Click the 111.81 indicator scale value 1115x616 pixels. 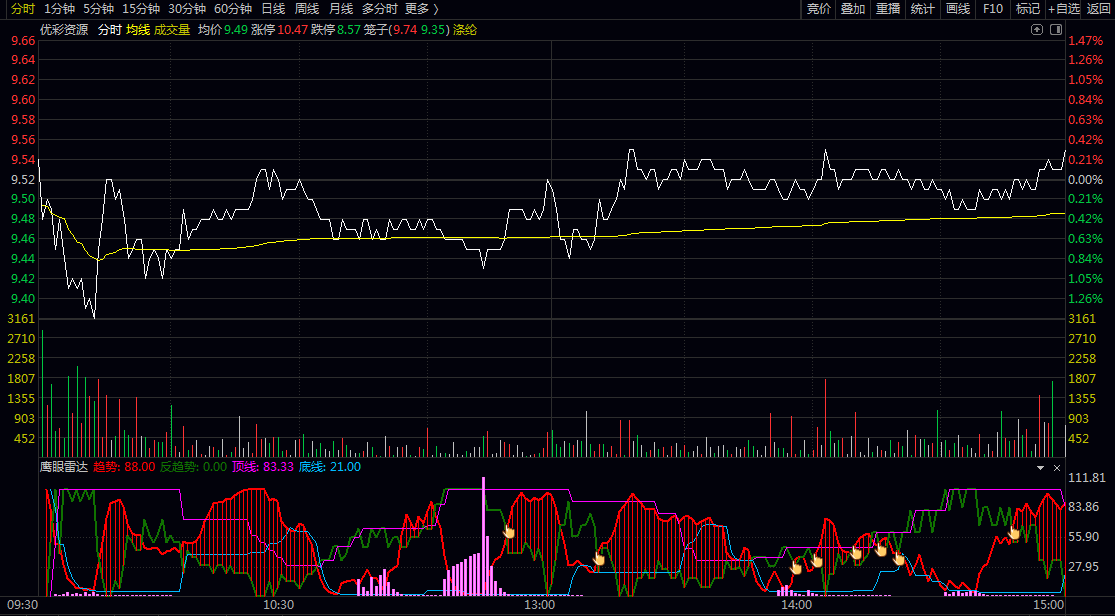(x=1087, y=478)
